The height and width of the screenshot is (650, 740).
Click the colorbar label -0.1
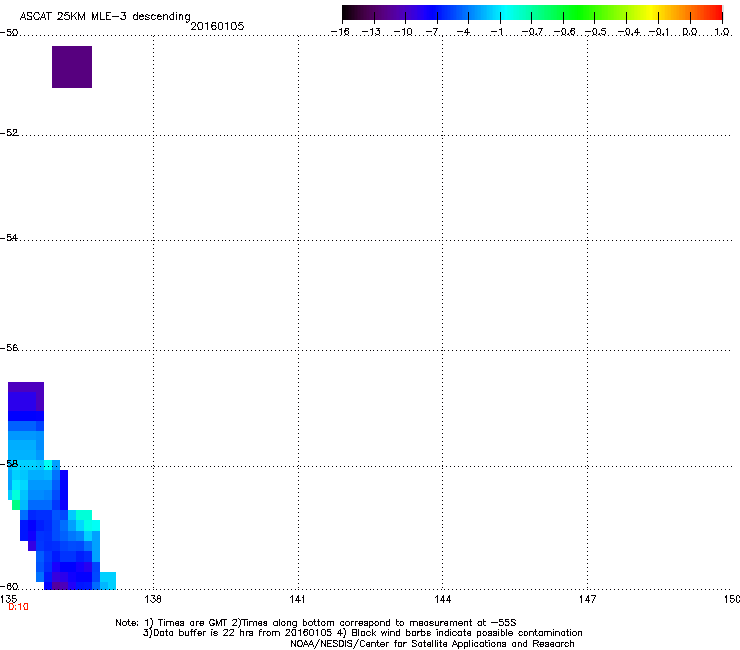click(659, 32)
